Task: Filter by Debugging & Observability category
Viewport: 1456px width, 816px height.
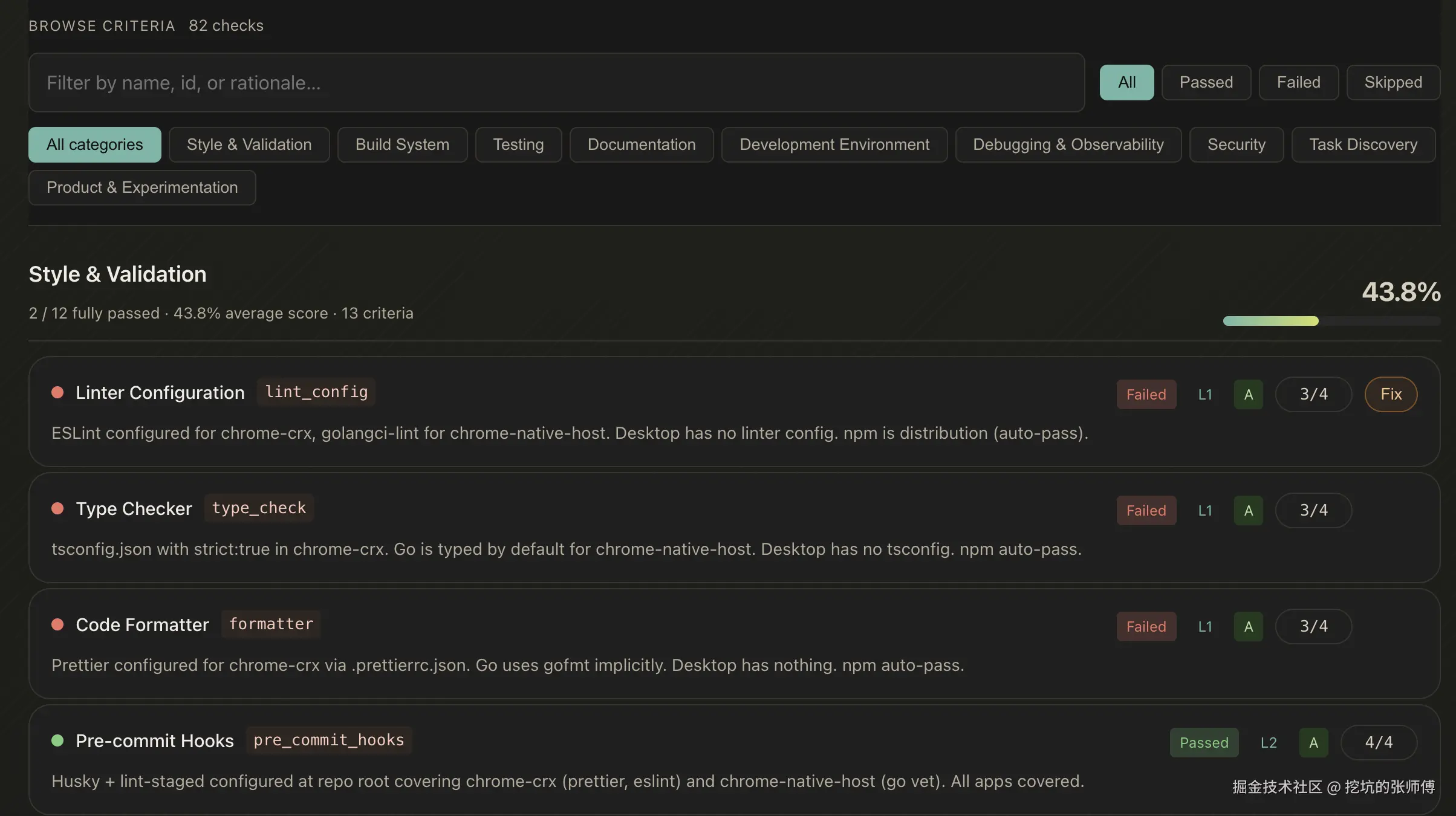Action: click(1068, 144)
